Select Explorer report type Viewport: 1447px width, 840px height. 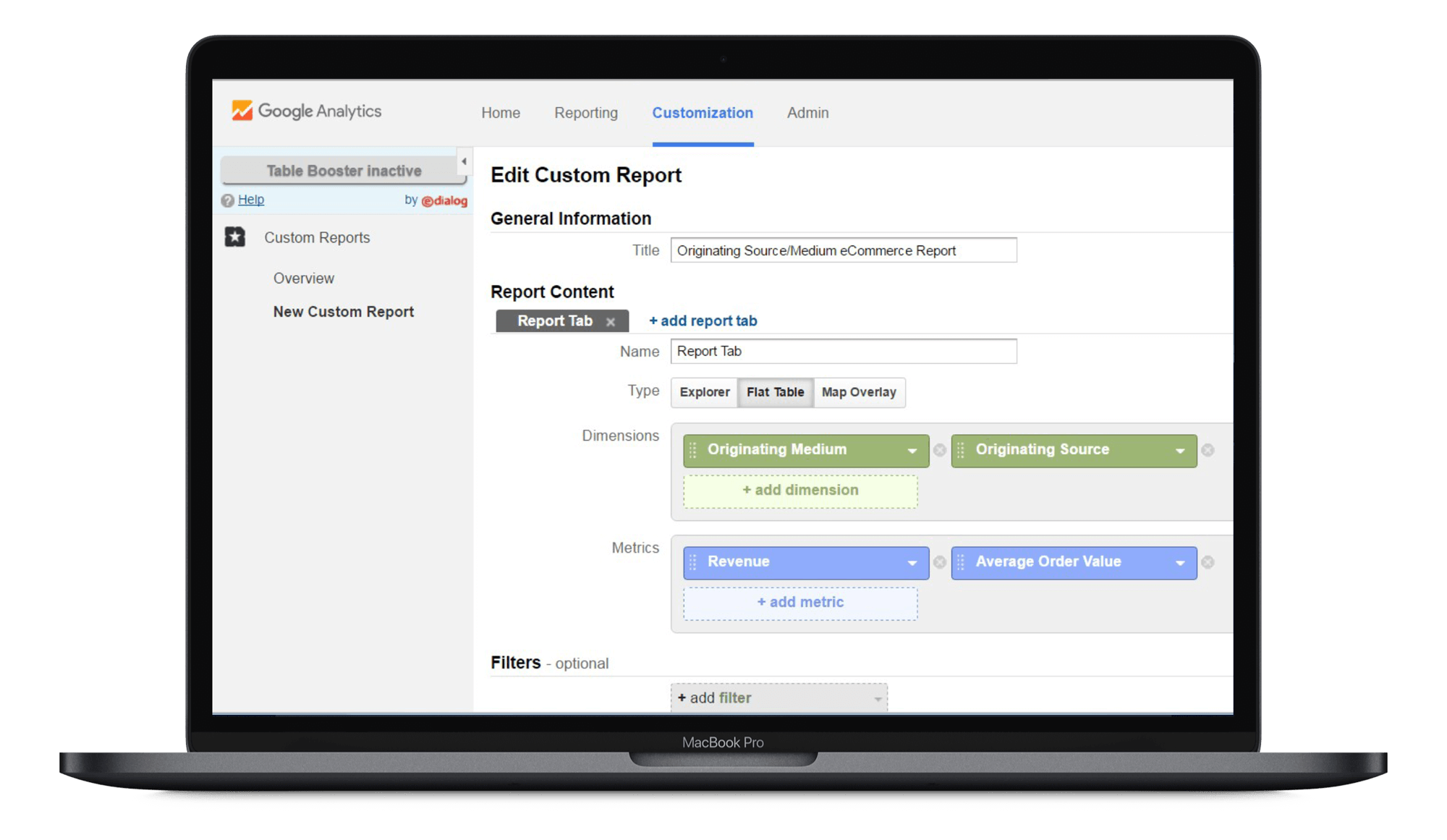pos(704,392)
